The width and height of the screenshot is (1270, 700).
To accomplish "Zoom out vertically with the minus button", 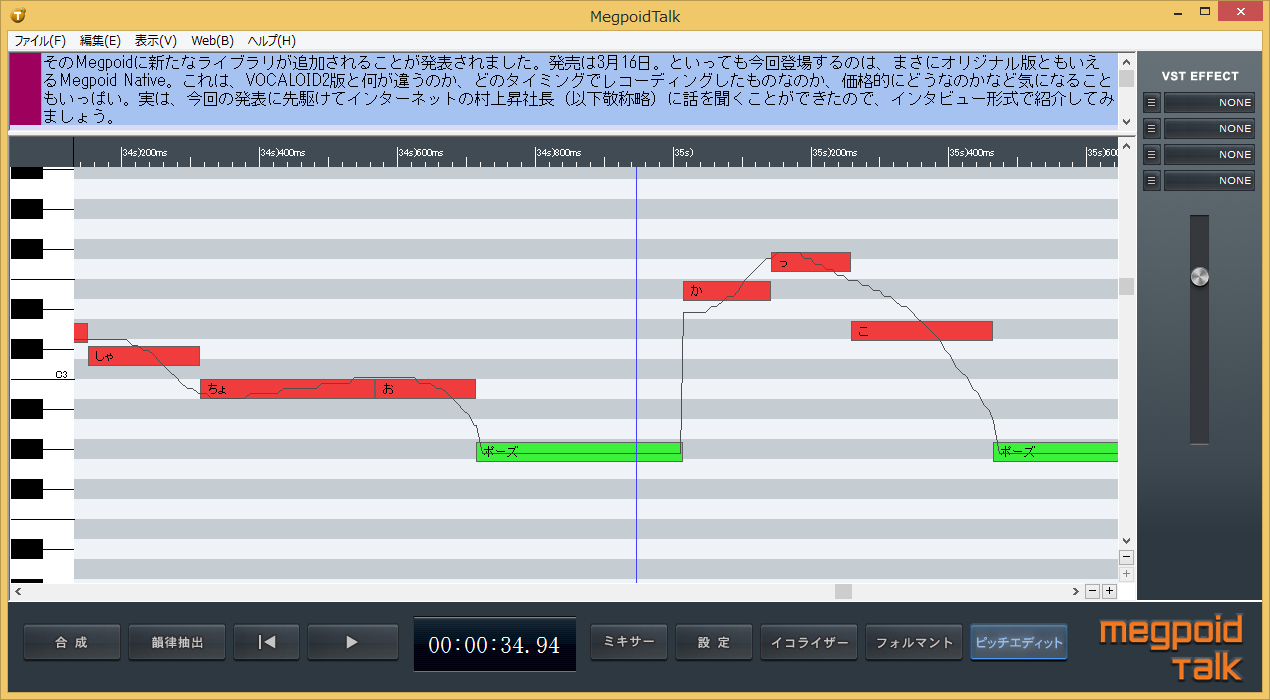I will tap(1127, 557).
